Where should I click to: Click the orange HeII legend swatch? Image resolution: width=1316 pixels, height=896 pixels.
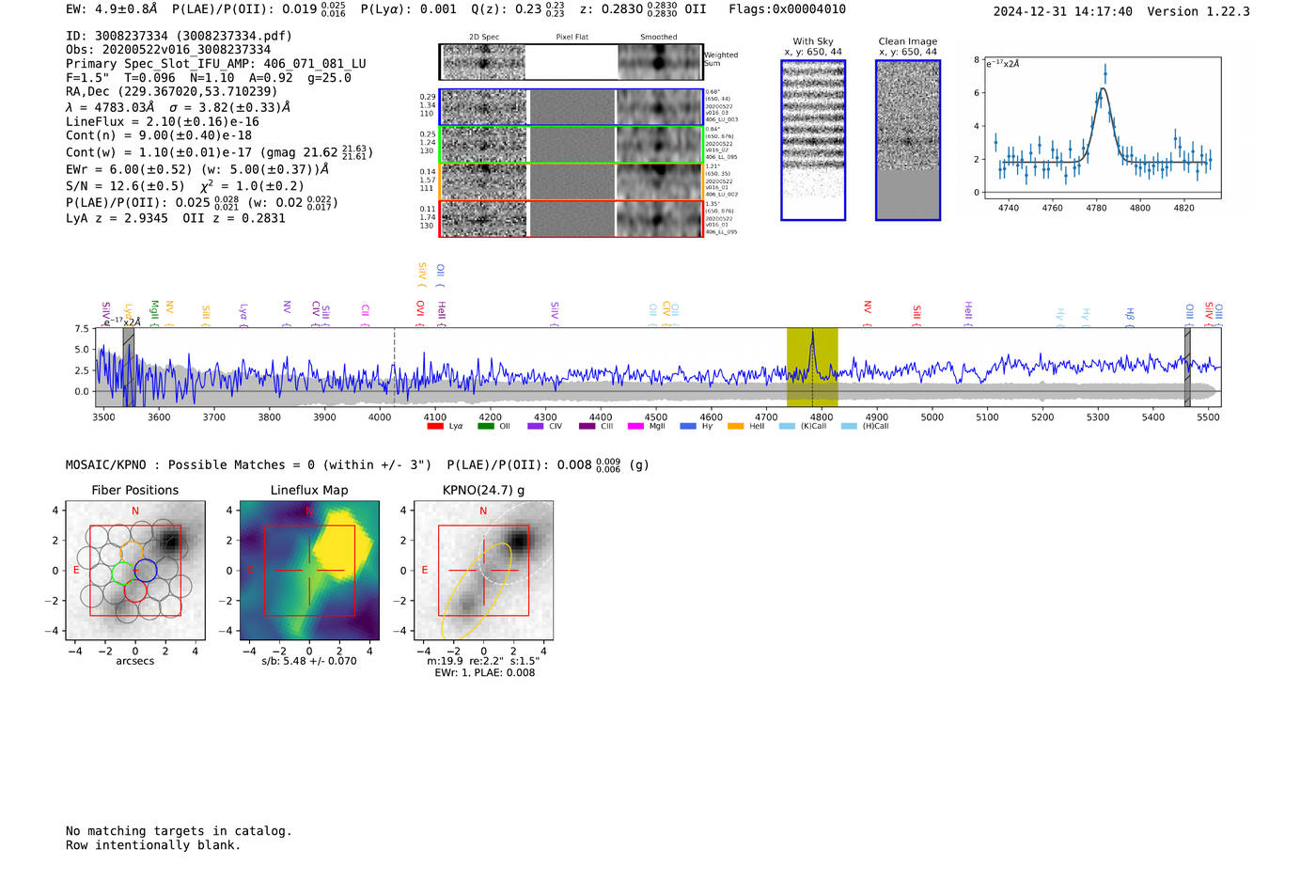tap(736, 426)
